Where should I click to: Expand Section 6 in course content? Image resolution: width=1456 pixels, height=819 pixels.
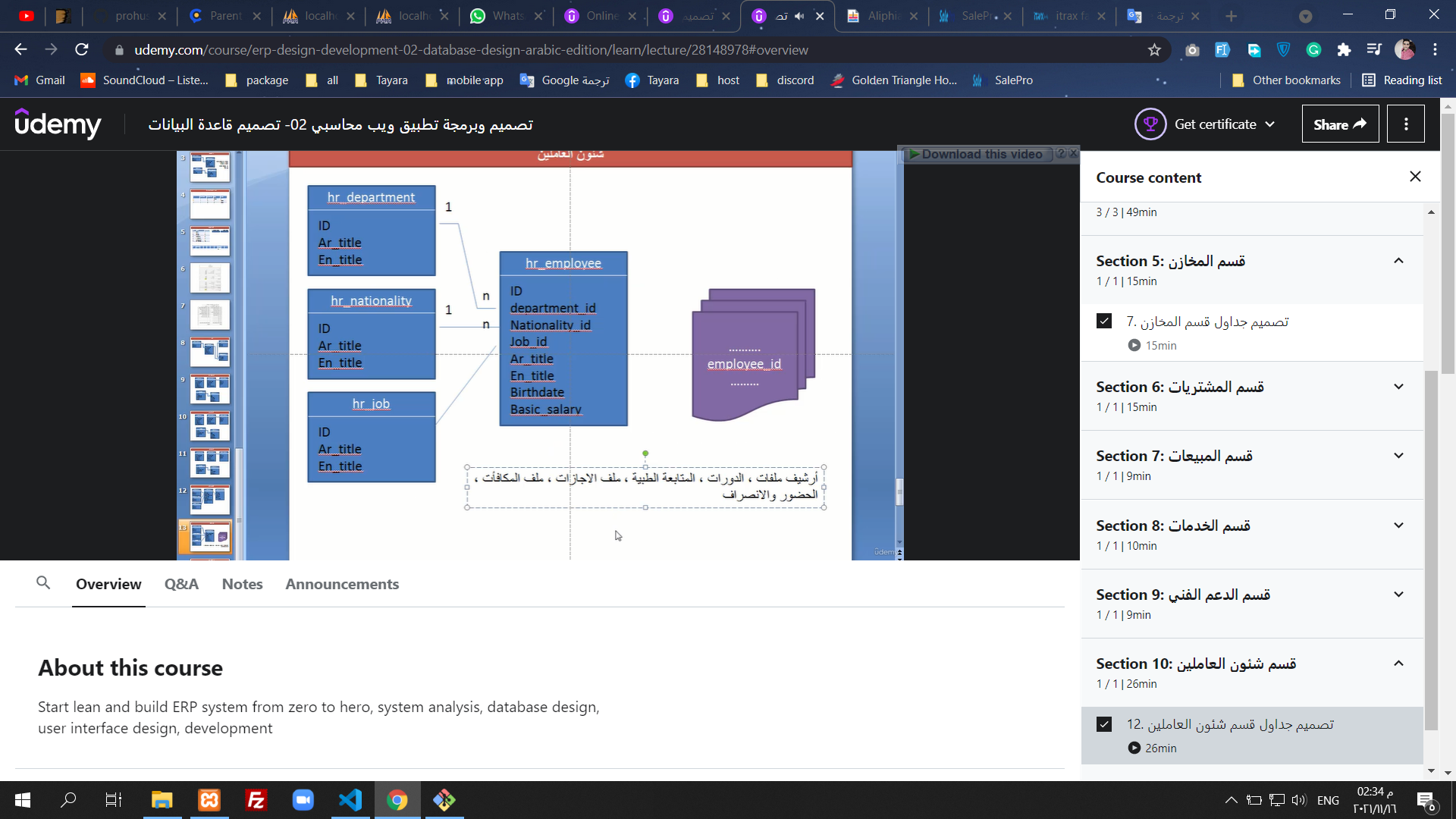pyautogui.click(x=1398, y=387)
